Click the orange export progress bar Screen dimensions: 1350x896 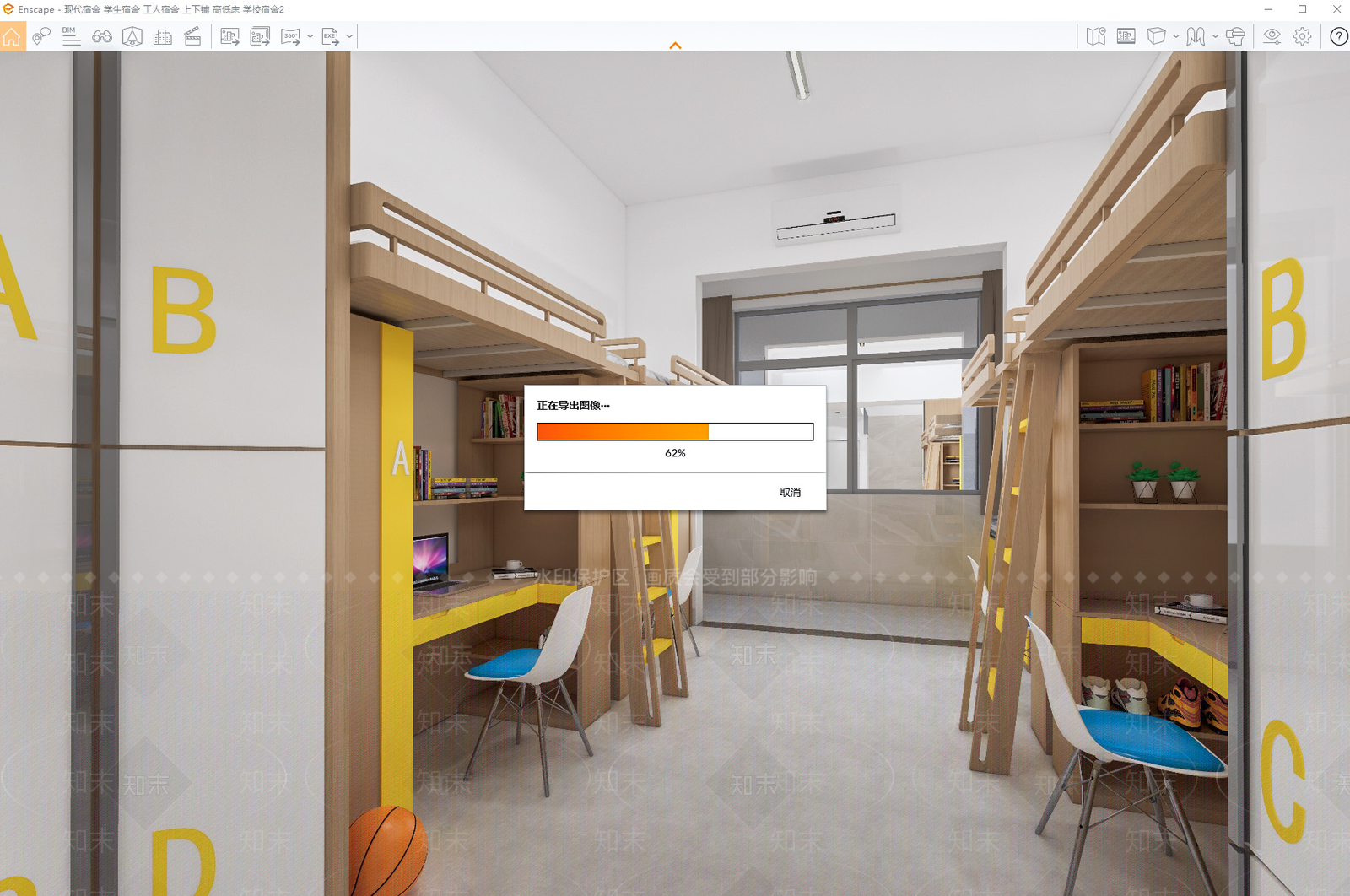[675, 432]
